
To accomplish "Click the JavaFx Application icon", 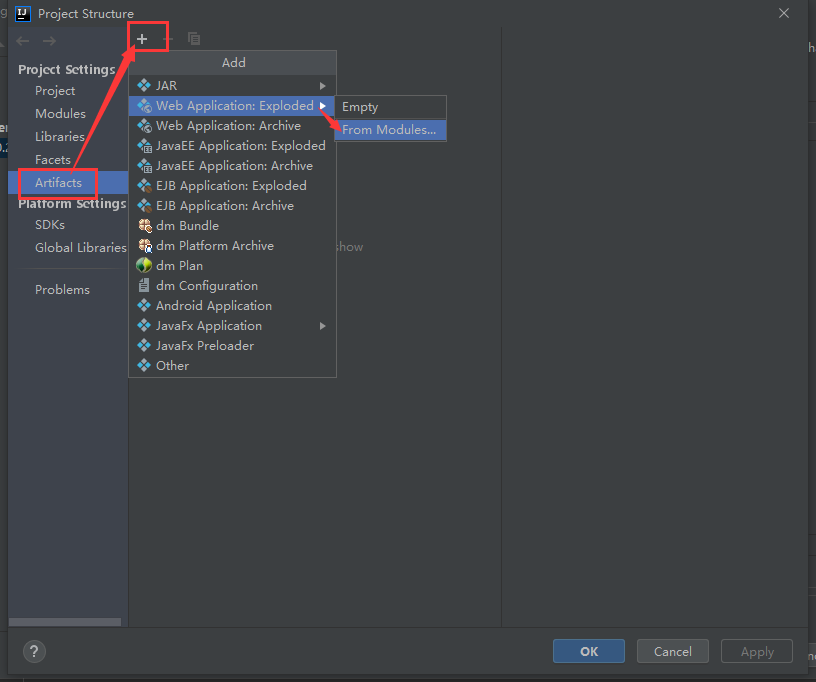I will (x=144, y=326).
